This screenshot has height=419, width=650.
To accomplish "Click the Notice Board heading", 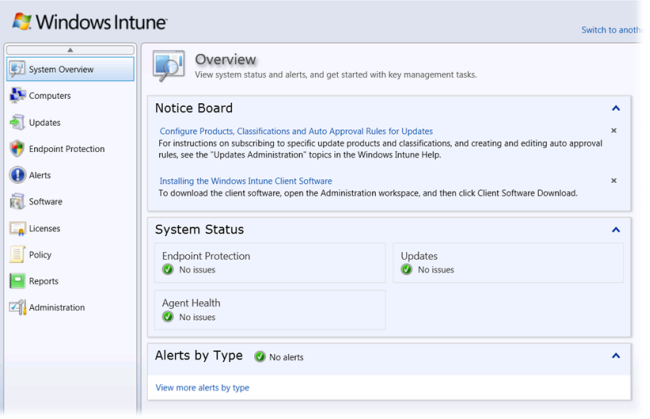I will pos(194,108).
